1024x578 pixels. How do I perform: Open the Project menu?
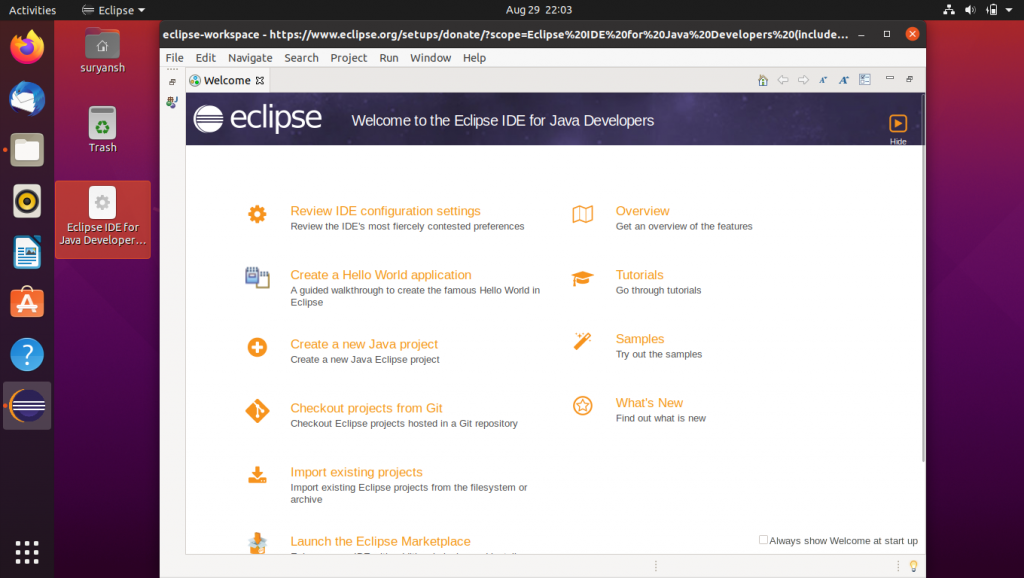point(348,58)
